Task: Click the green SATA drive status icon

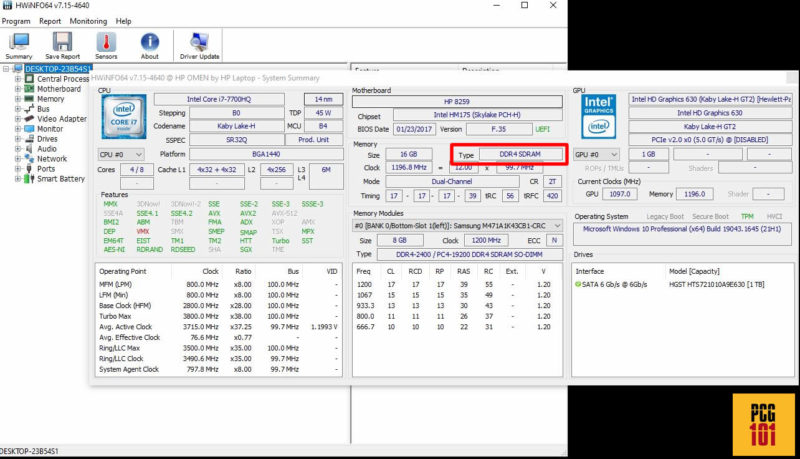Action: tap(578, 285)
